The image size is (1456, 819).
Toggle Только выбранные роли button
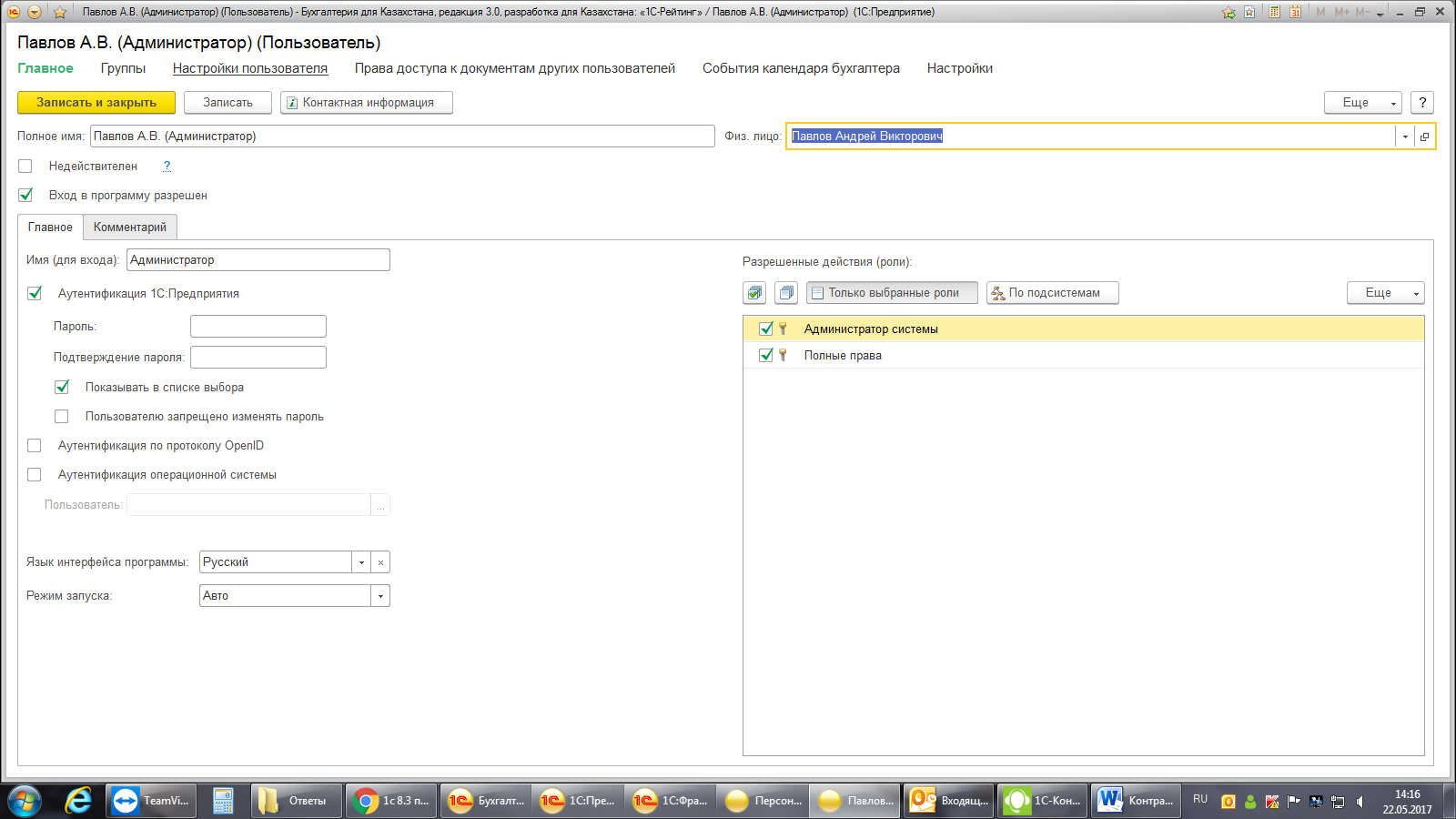click(892, 293)
